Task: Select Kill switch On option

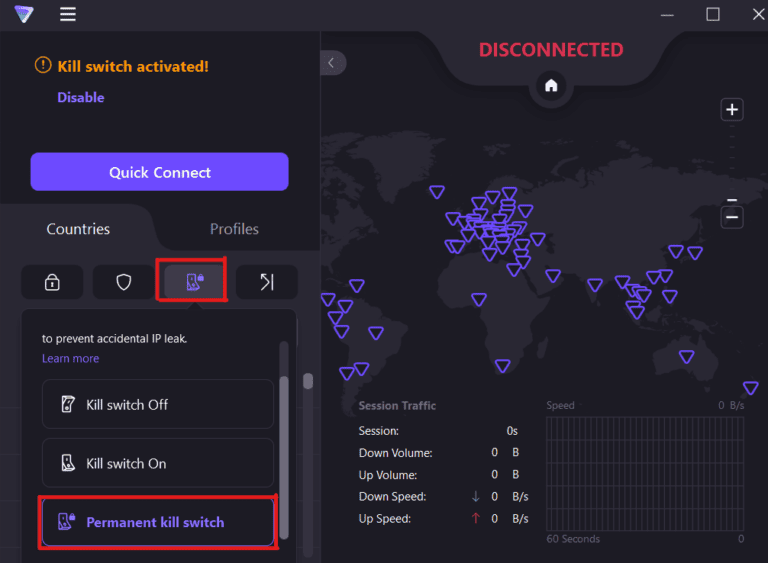Action: pyautogui.click(x=157, y=464)
